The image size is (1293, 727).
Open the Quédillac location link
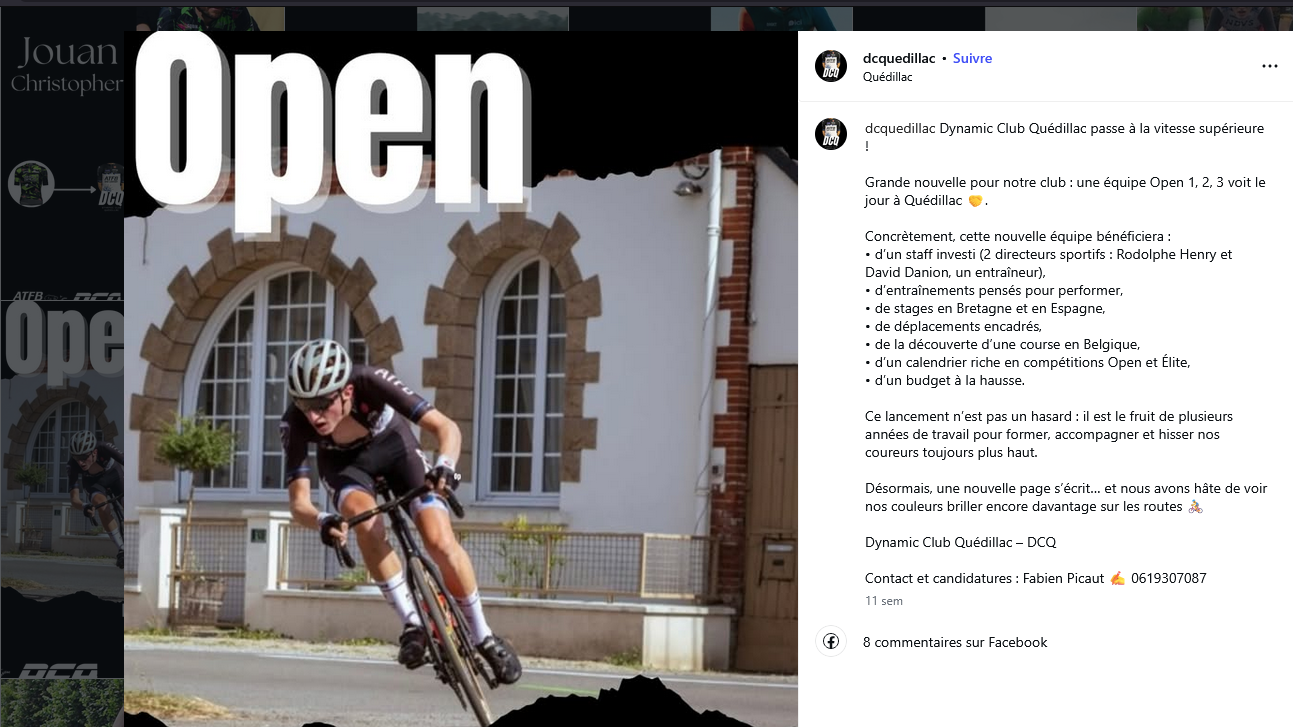coord(888,77)
